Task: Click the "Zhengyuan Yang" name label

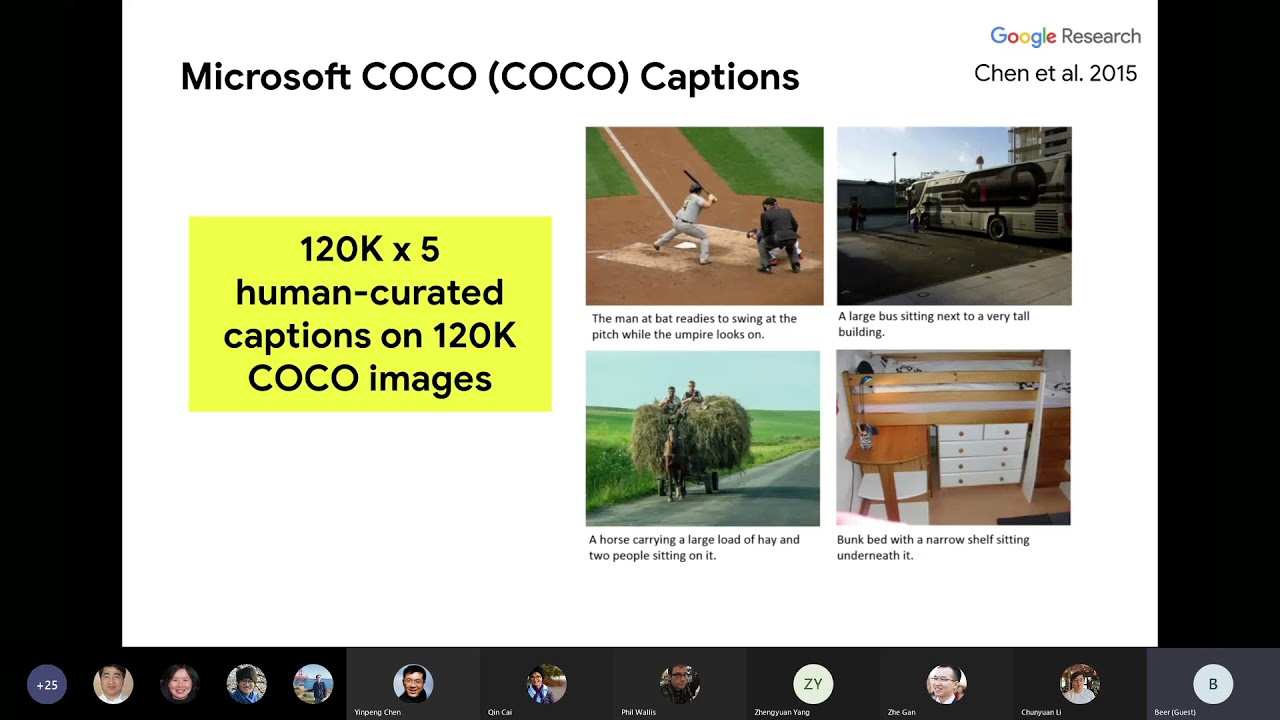Action: pyautogui.click(x=782, y=712)
